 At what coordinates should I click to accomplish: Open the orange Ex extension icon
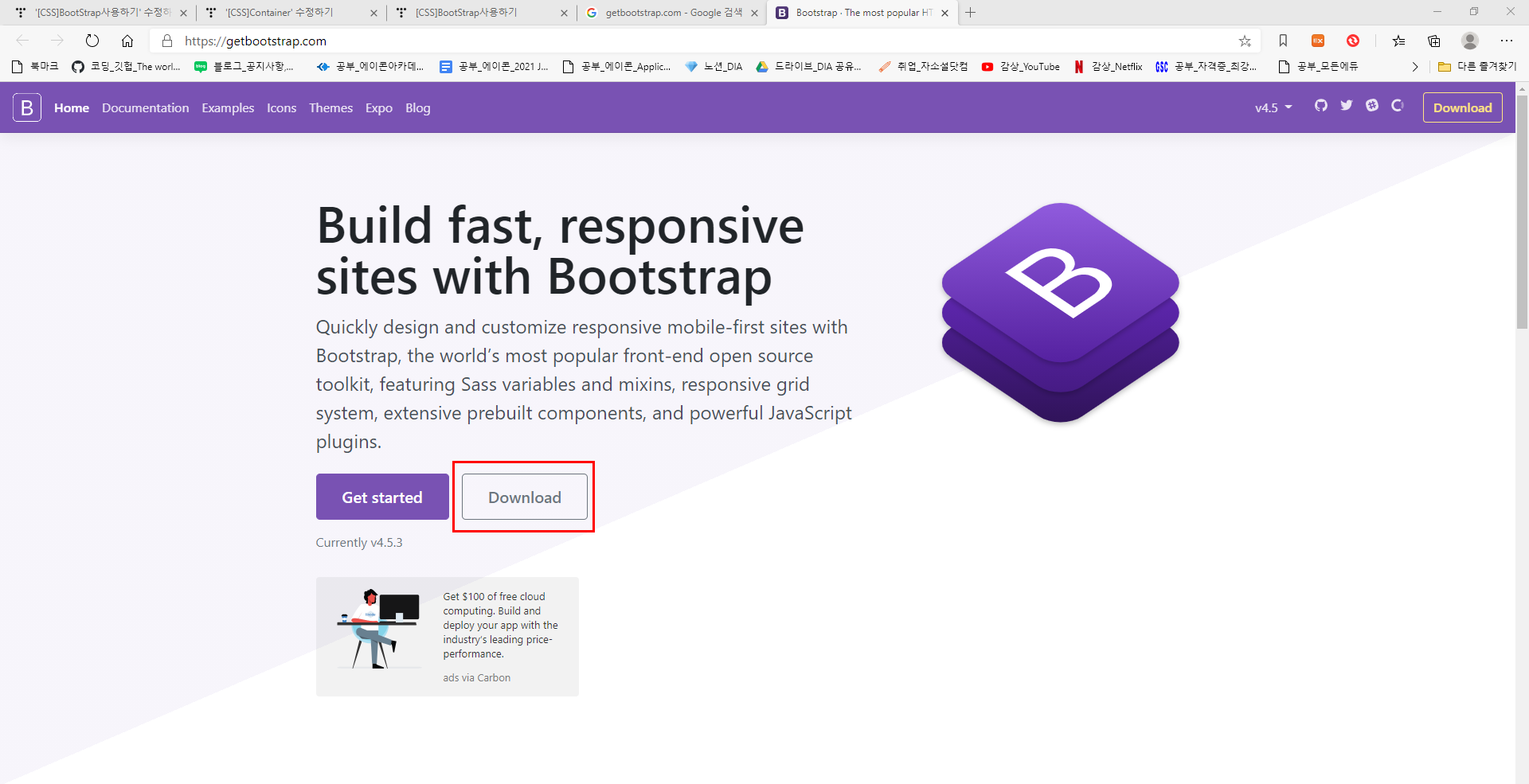(1318, 41)
